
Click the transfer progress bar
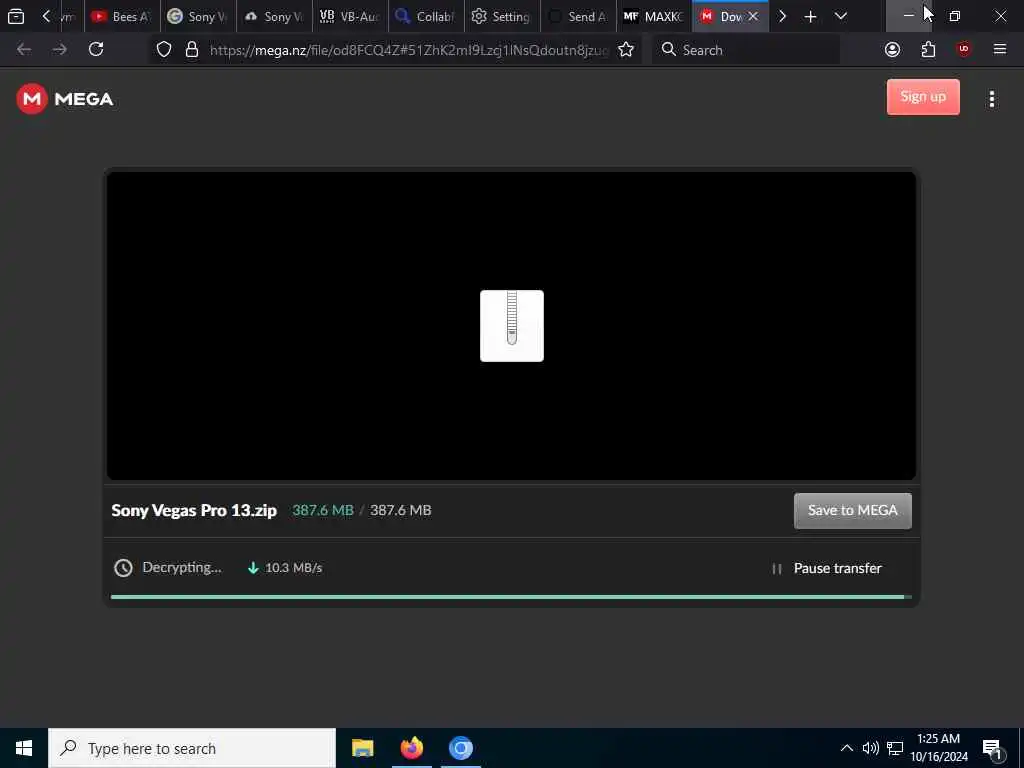(x=511, y=596)
